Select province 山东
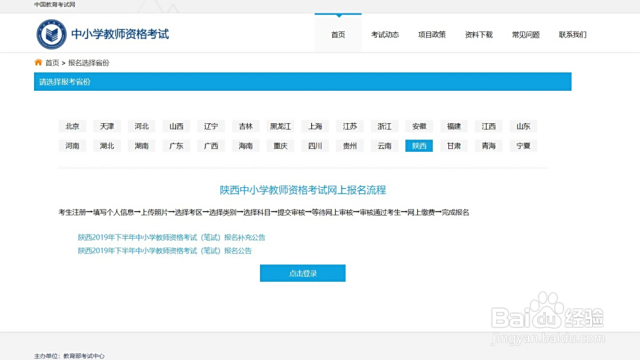This screenshot has height=360, width=640. click(523, 126)
